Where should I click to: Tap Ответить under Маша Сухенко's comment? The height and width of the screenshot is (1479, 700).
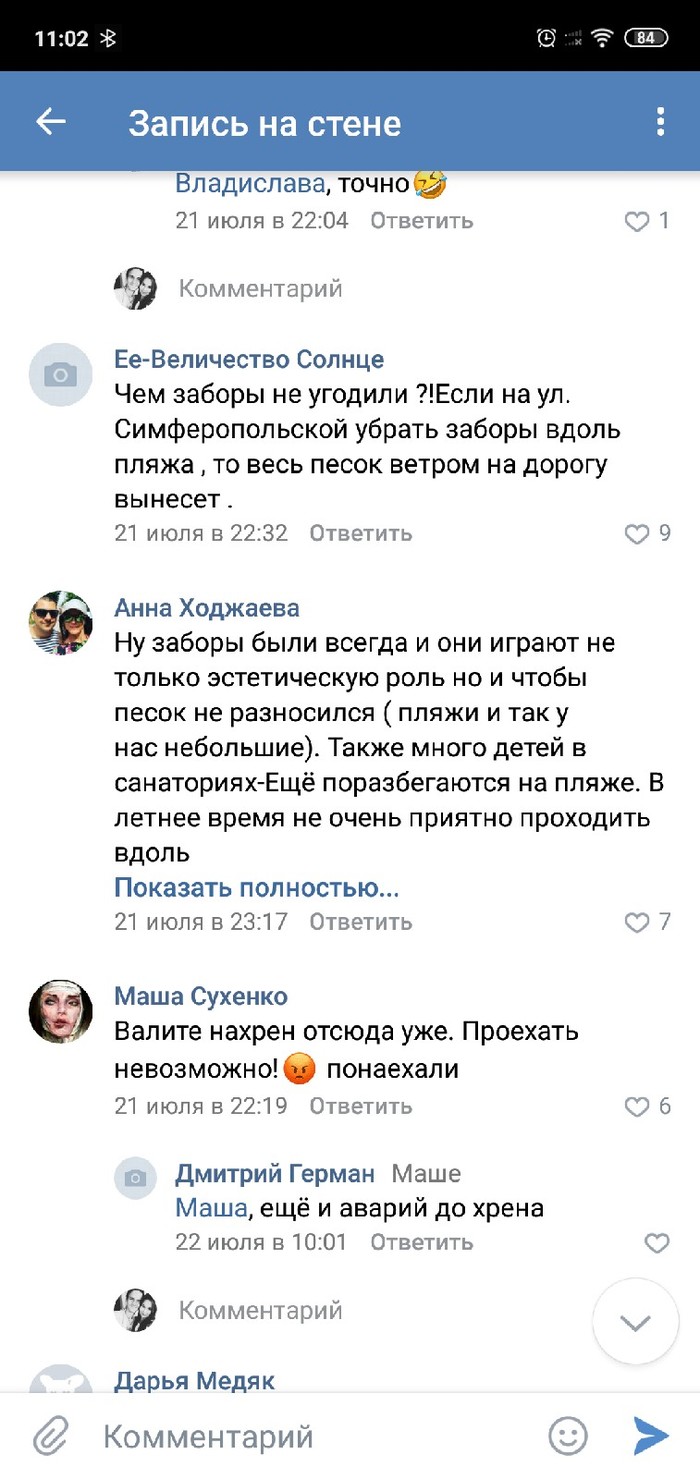360,1106
